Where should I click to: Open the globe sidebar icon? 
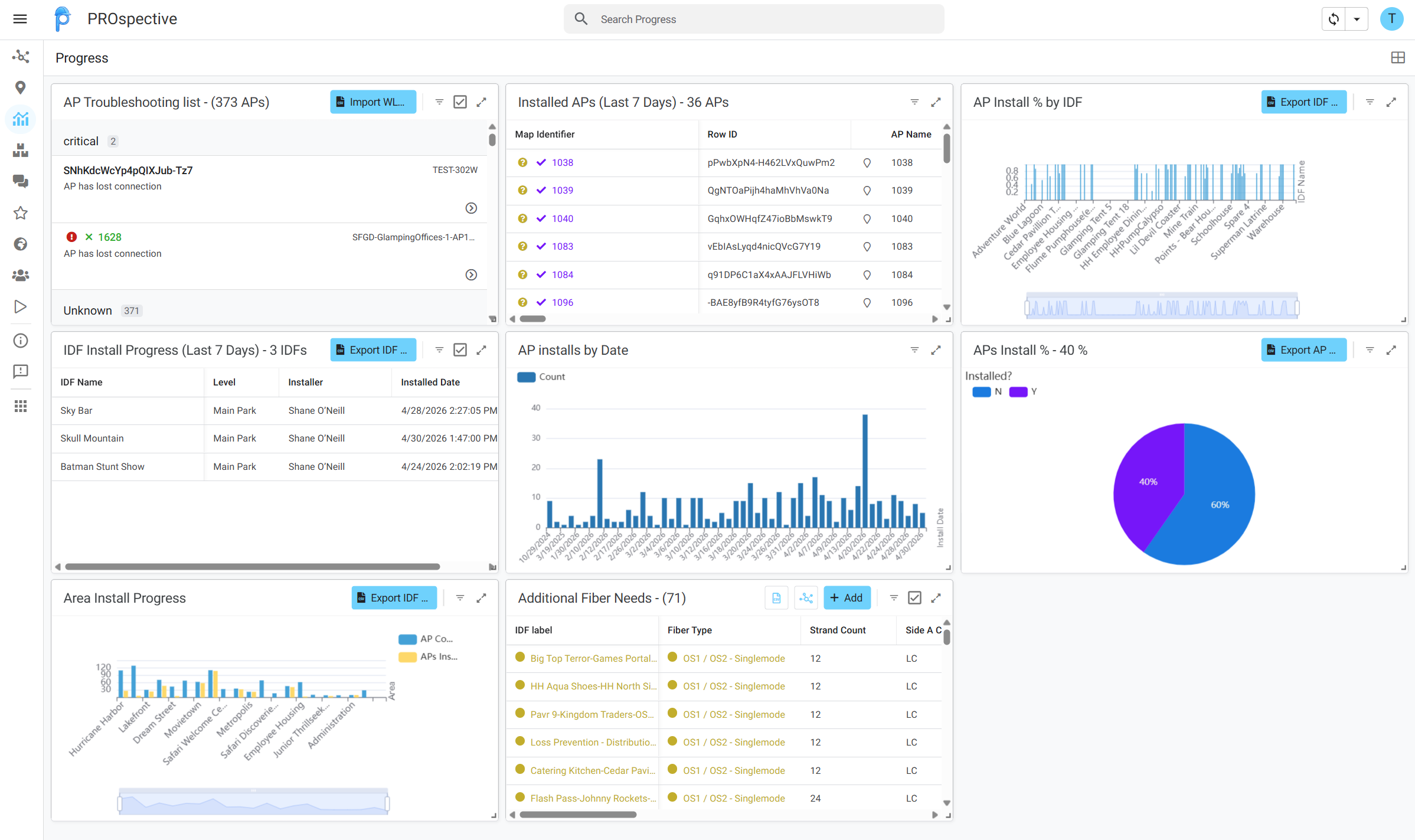(x=21, y=244)
